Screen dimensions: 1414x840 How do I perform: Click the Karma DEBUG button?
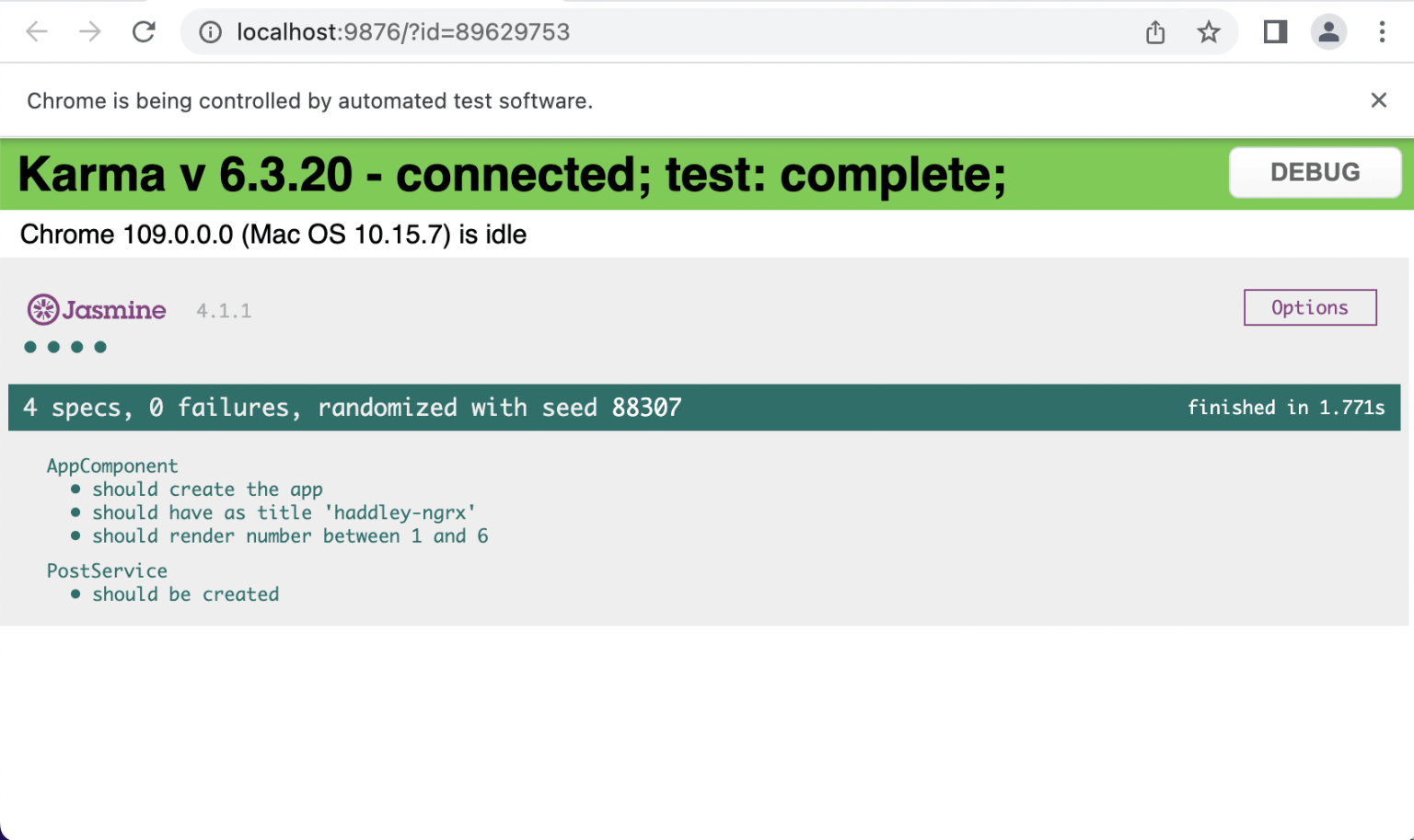(x=1315, y=172)
